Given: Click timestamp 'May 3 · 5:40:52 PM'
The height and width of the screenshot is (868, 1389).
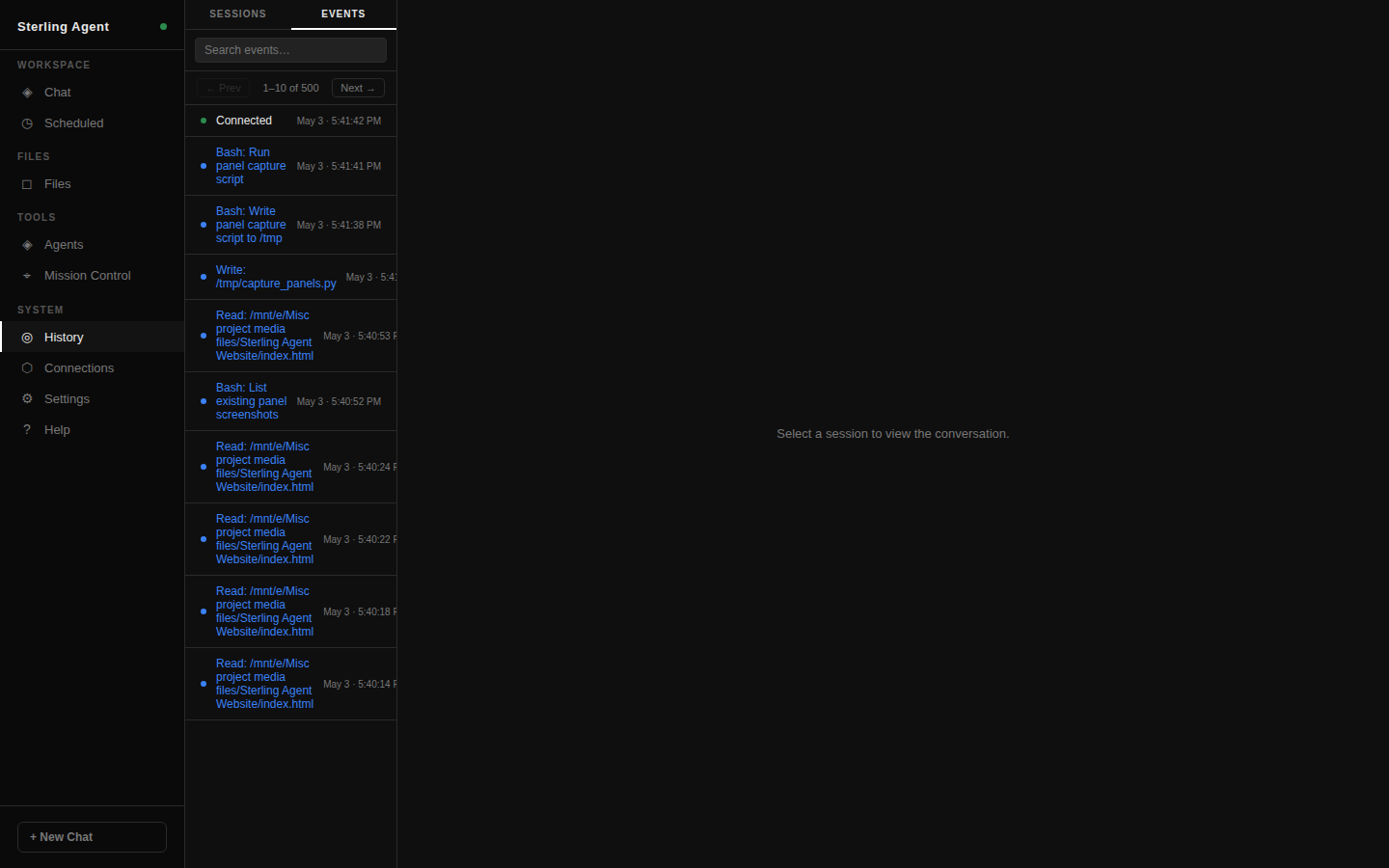Looking at the screenshot, I should click(x=339, y=401).
